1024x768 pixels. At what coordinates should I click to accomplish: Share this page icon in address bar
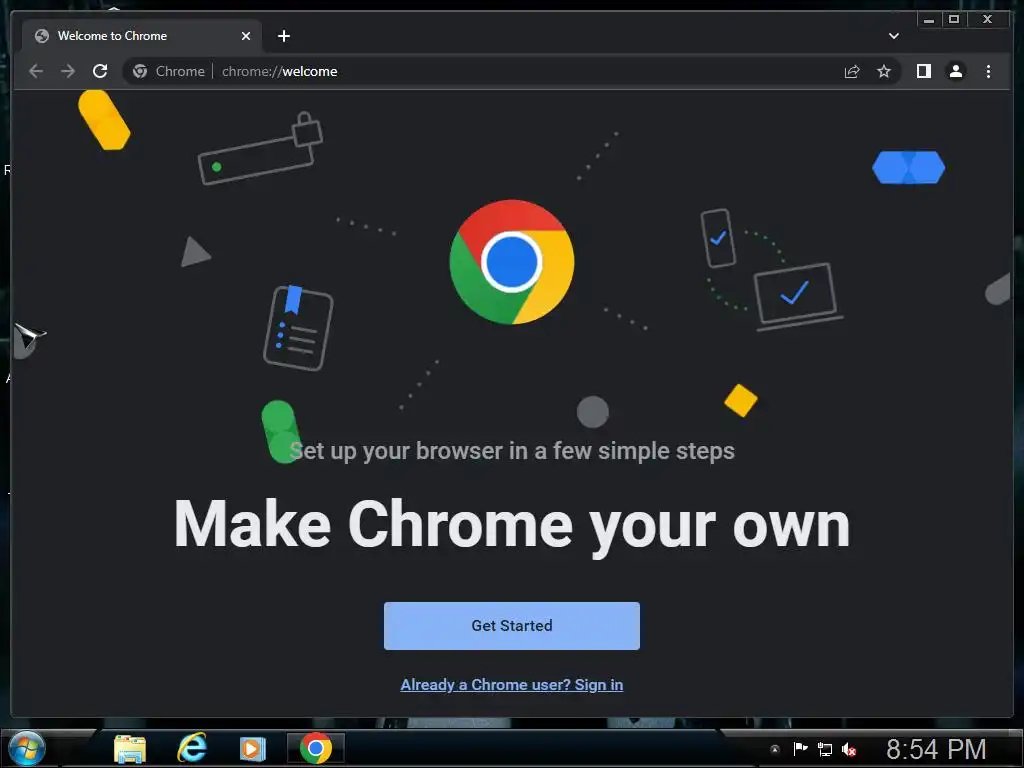point(852,71)
